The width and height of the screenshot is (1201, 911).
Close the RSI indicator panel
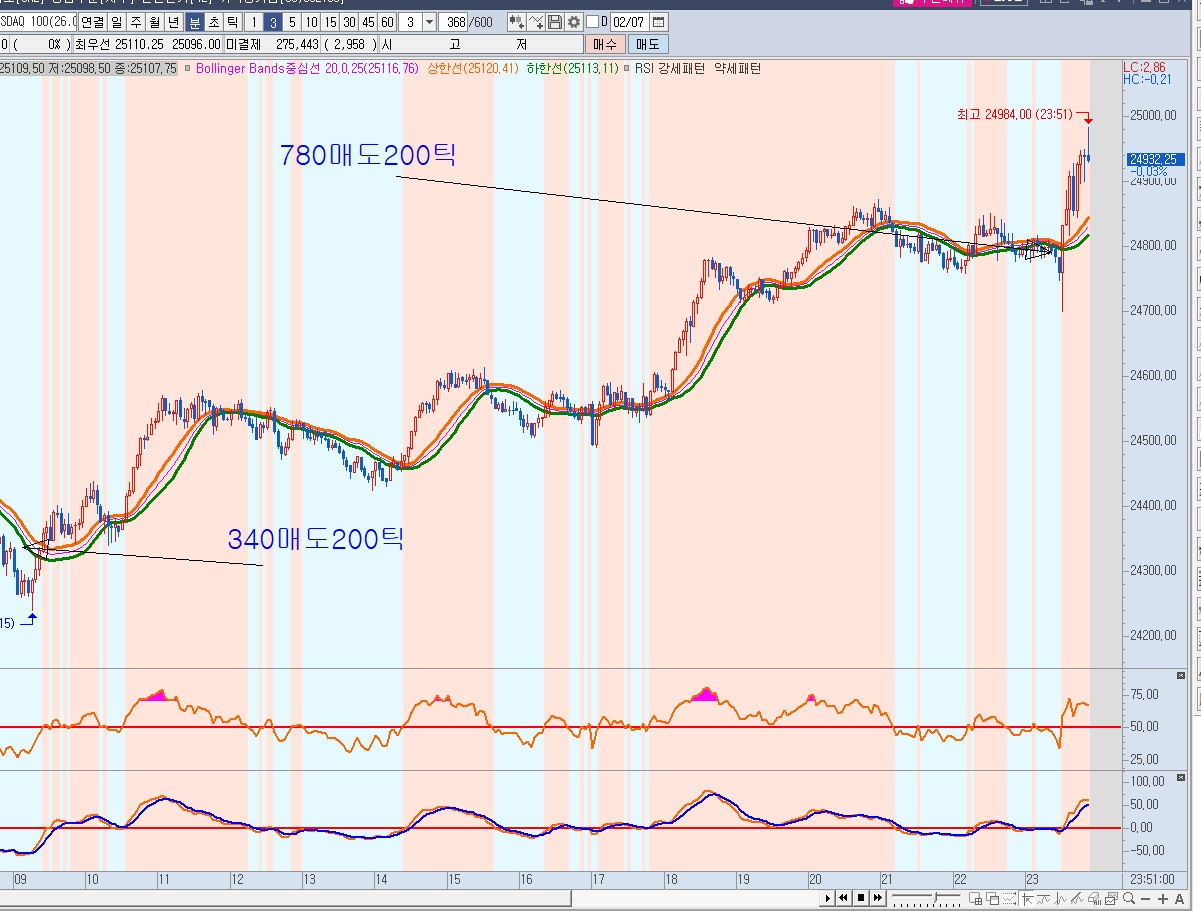tap(1181, 676)
